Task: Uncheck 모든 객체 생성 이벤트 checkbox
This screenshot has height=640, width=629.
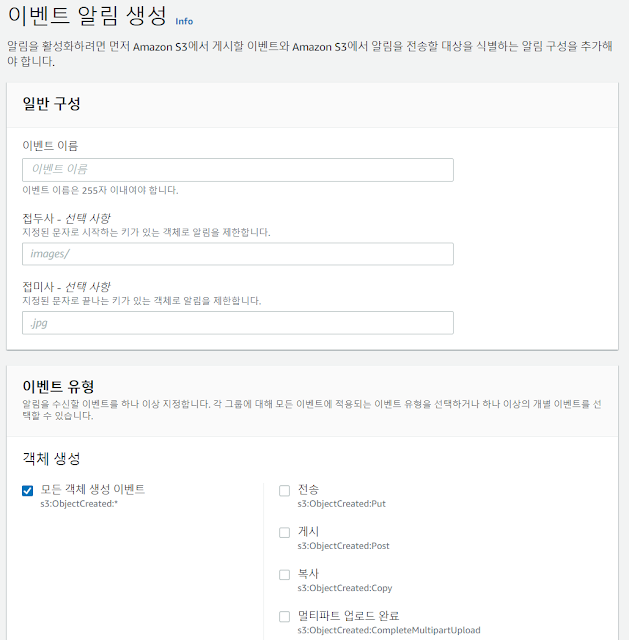Action: click(27, 491)
